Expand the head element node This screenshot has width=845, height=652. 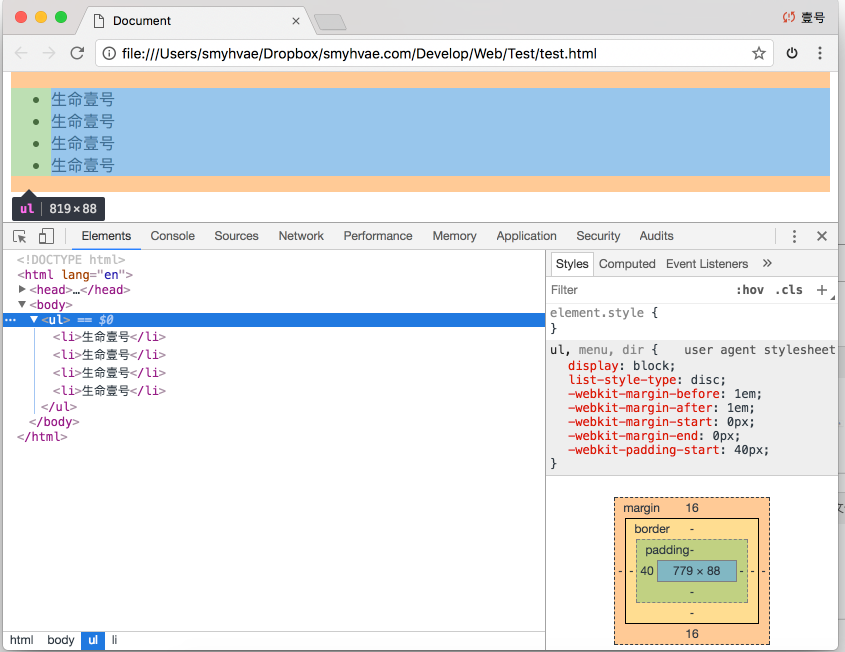(23, 290)
